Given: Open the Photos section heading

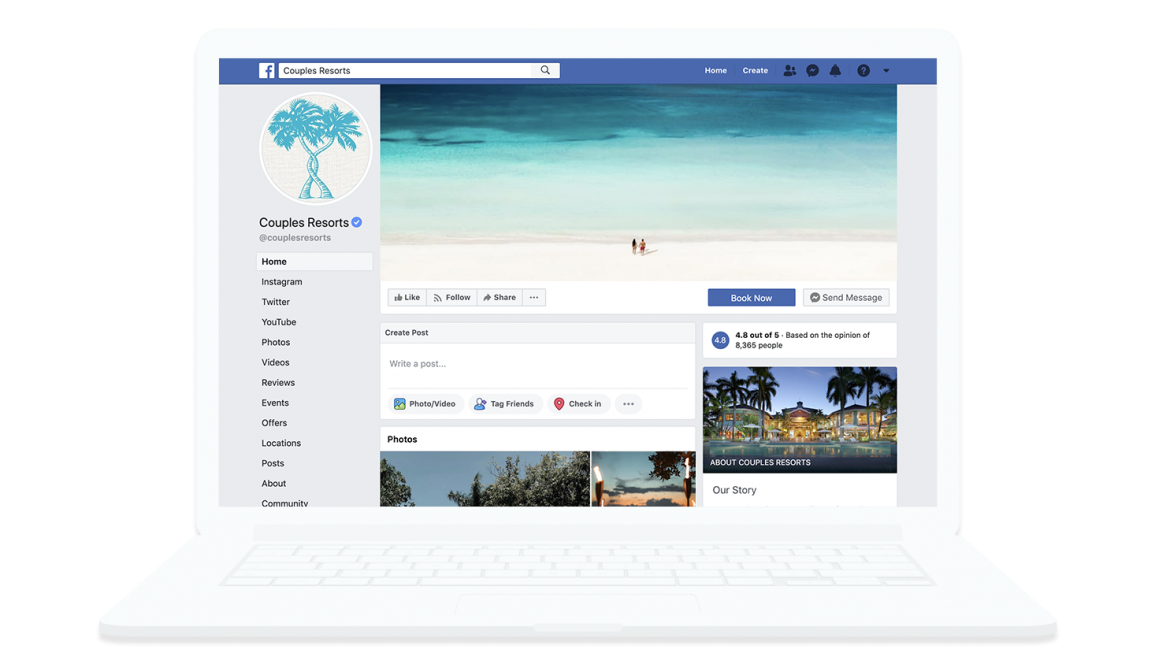Looking at the screenshot, I should 402,439.
